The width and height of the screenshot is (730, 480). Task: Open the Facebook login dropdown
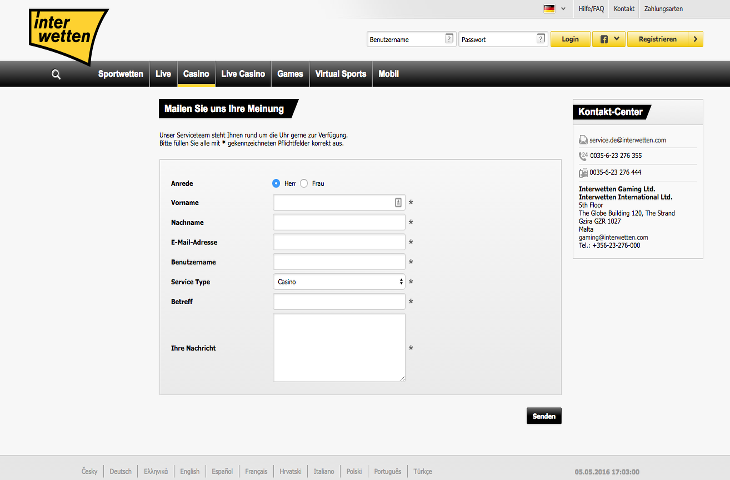[608, 39]
